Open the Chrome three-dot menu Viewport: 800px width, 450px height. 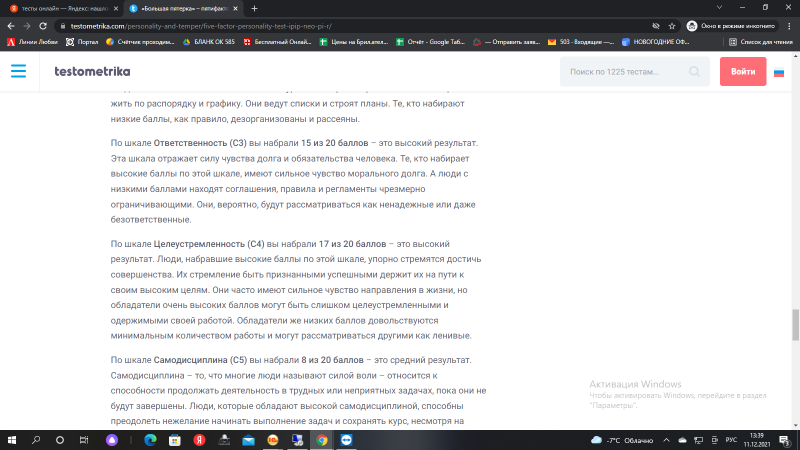pos(788,25)
